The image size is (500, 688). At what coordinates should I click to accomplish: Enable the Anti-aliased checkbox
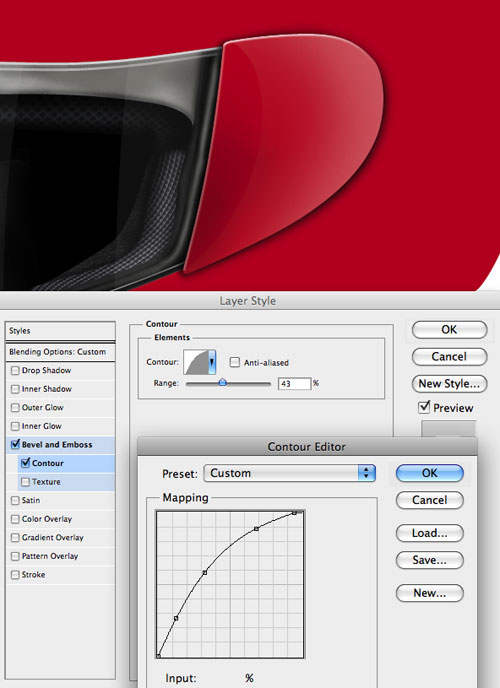(x=235, y=362)
